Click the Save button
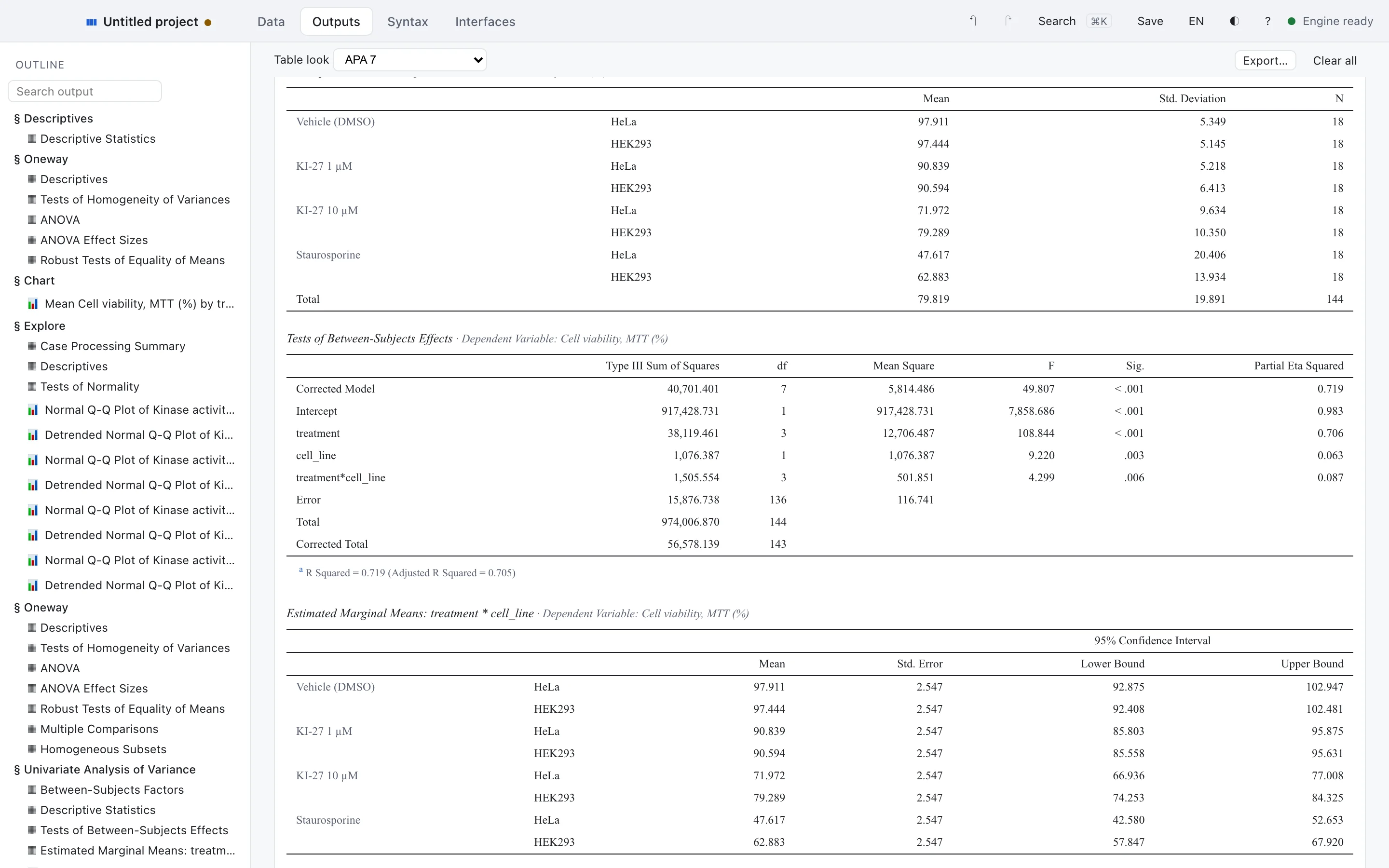This screenshot has height=868, width=1389. 1150,21
